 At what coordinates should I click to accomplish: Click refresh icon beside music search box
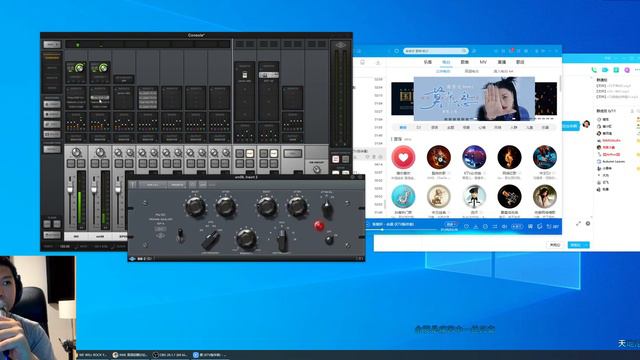tap(396, 51)
